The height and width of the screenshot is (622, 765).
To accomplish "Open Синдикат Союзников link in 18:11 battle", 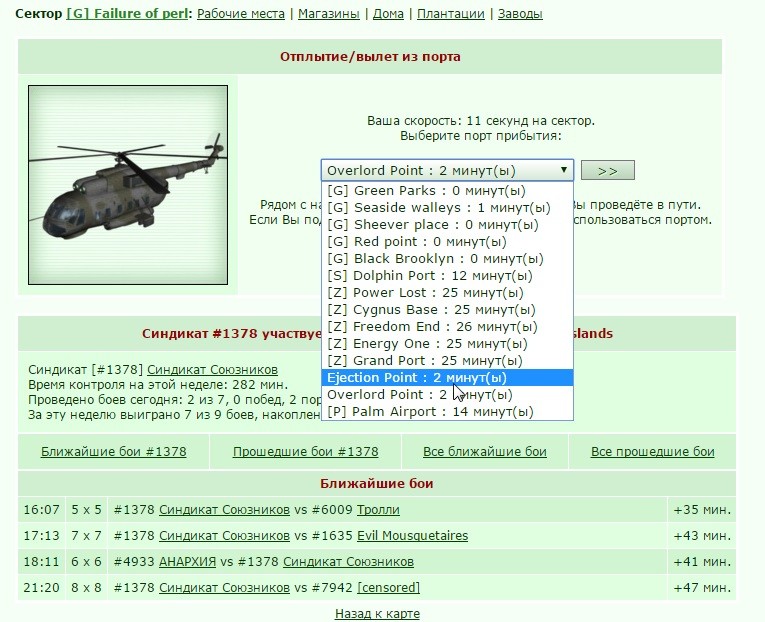I will click(348, 562).
